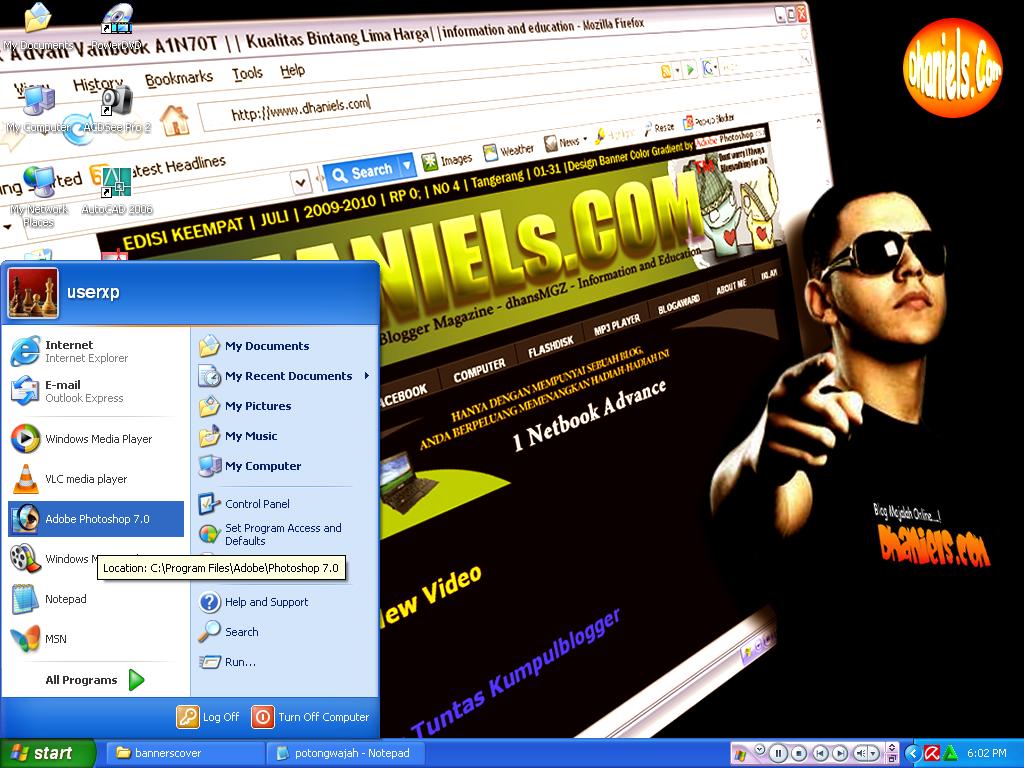1024x768 pixels.
Task: Expand hidden system tray icons
Action: (913, 754)
